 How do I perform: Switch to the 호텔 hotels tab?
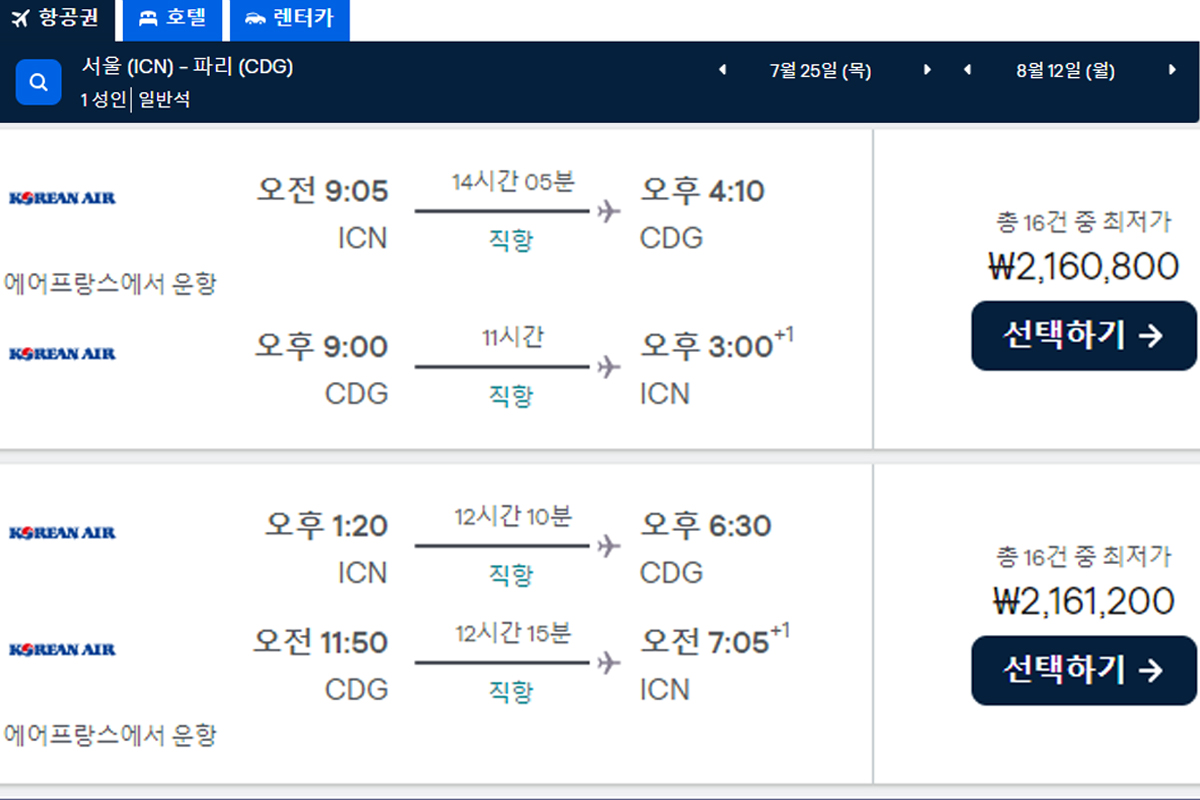pyautogui.click(x=172, y=19)
